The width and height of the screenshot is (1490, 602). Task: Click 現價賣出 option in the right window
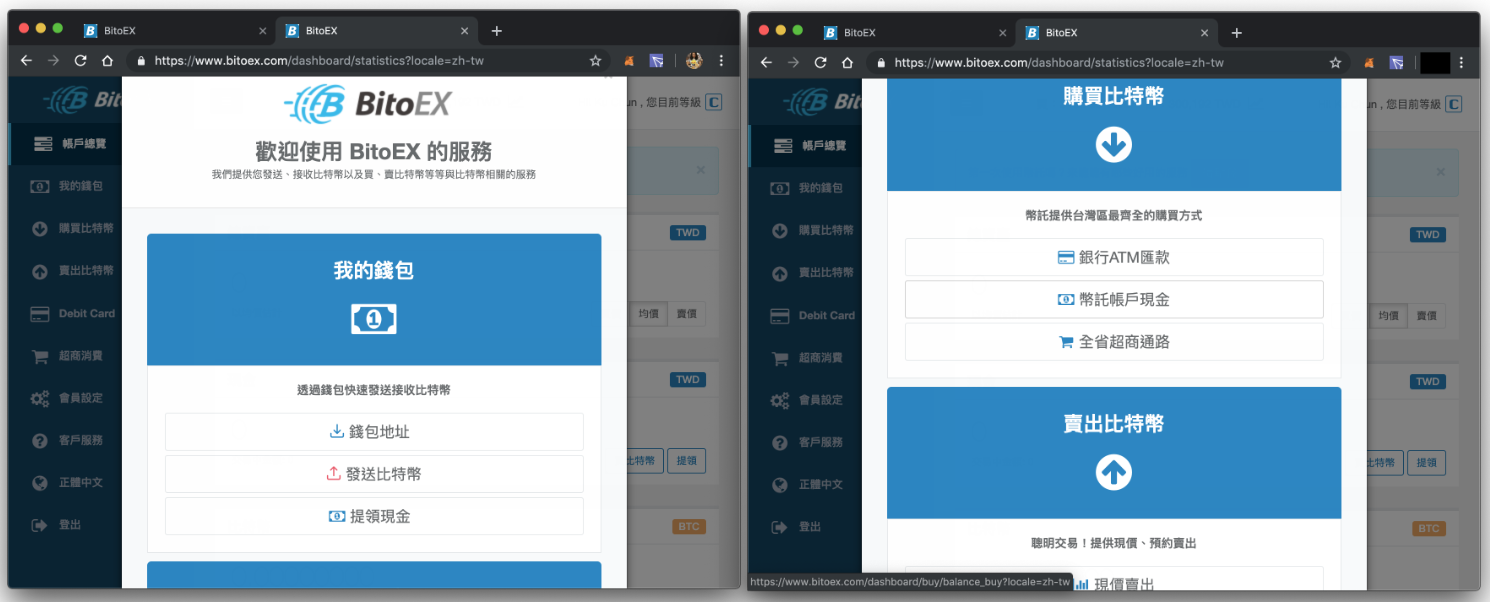coord(1114,582)
